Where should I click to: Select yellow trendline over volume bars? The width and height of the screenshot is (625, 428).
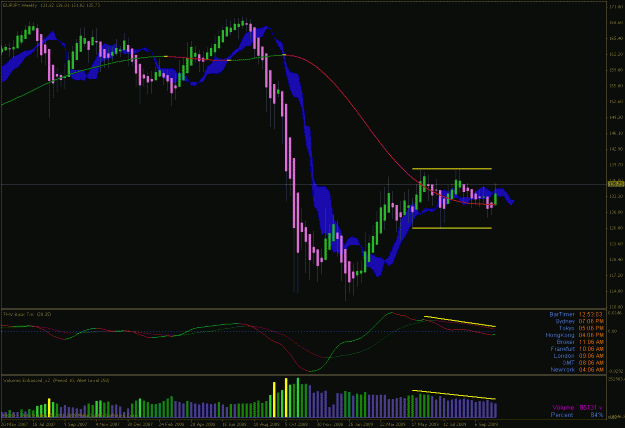pos(454,395)
